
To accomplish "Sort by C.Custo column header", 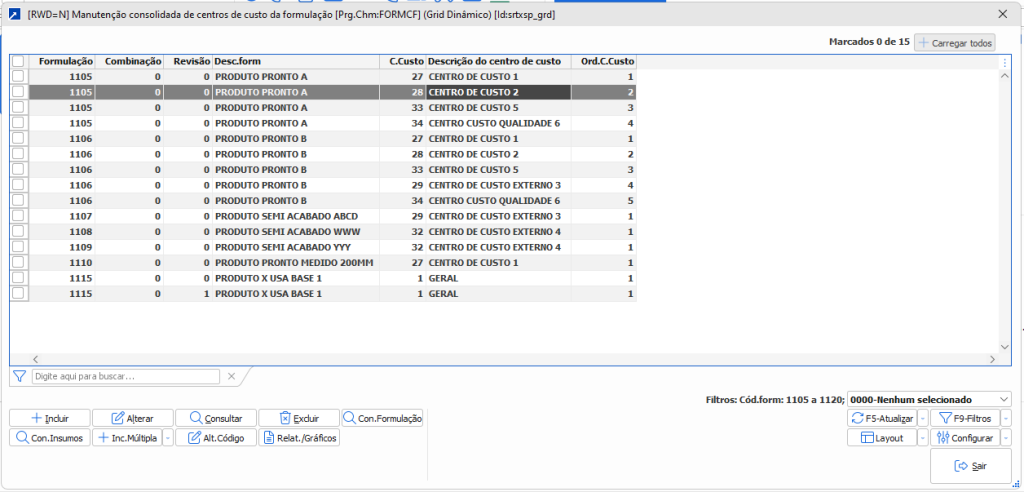I will click(403, 61).
